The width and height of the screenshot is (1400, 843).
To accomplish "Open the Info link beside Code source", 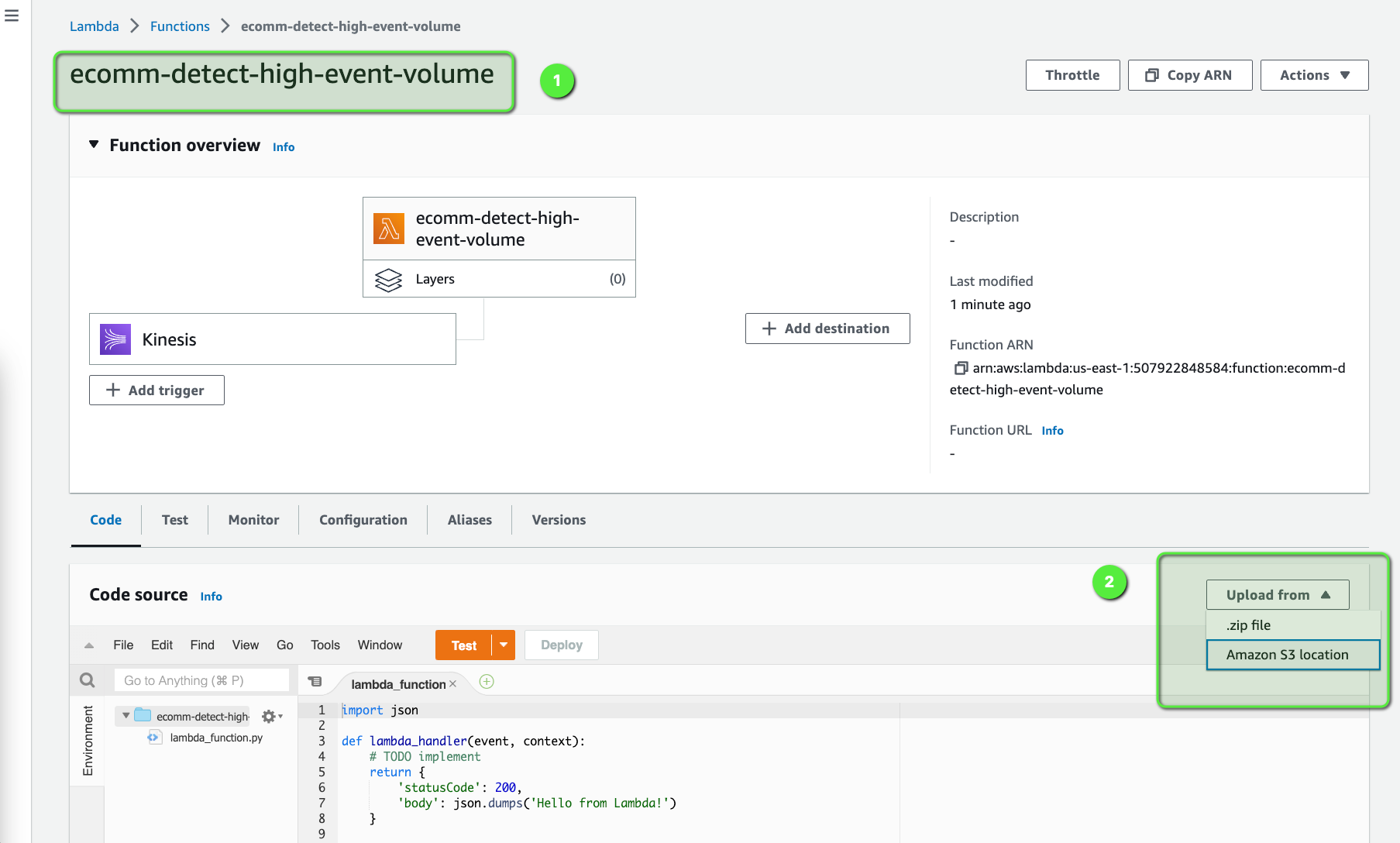I will pyautogui.click(x=211, y=597).
